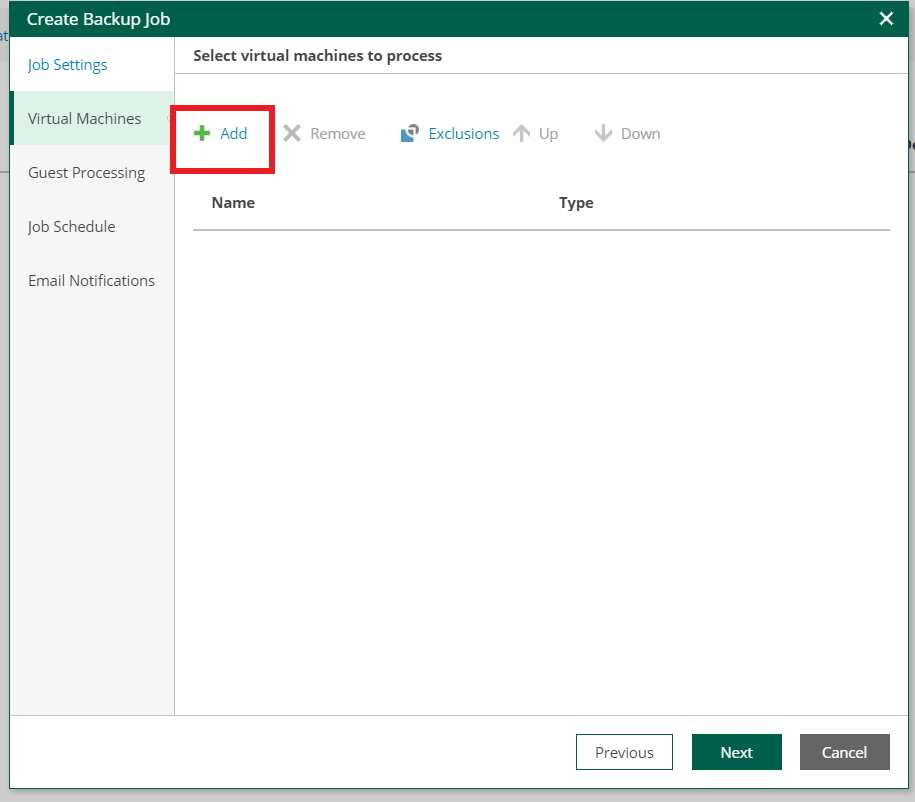Open the Email Notifications step
Screen dimensions: 915x802
click(91, 280)
